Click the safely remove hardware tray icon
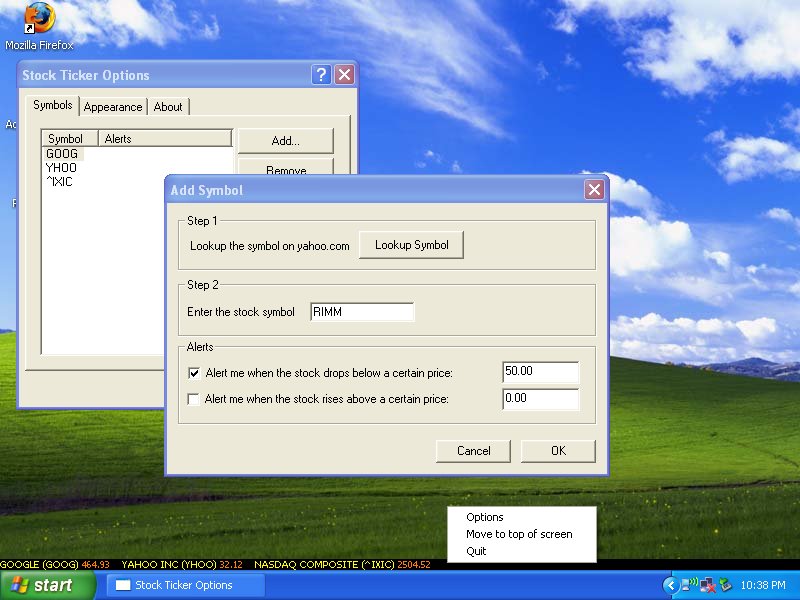Image resolution: width=800 pixels, height=600 pixels. point(725,585)
